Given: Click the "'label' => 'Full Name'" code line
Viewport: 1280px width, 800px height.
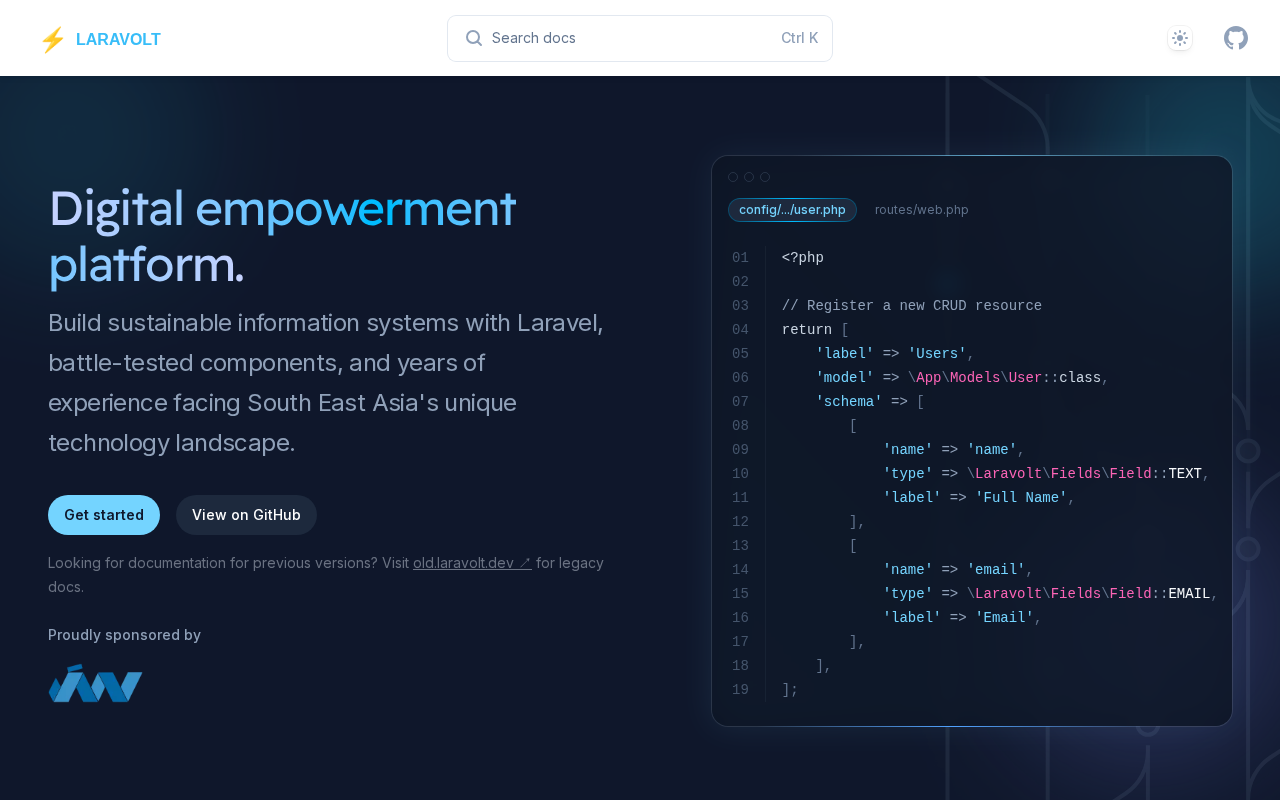Looking at the screenshot, I should point(979,498).
